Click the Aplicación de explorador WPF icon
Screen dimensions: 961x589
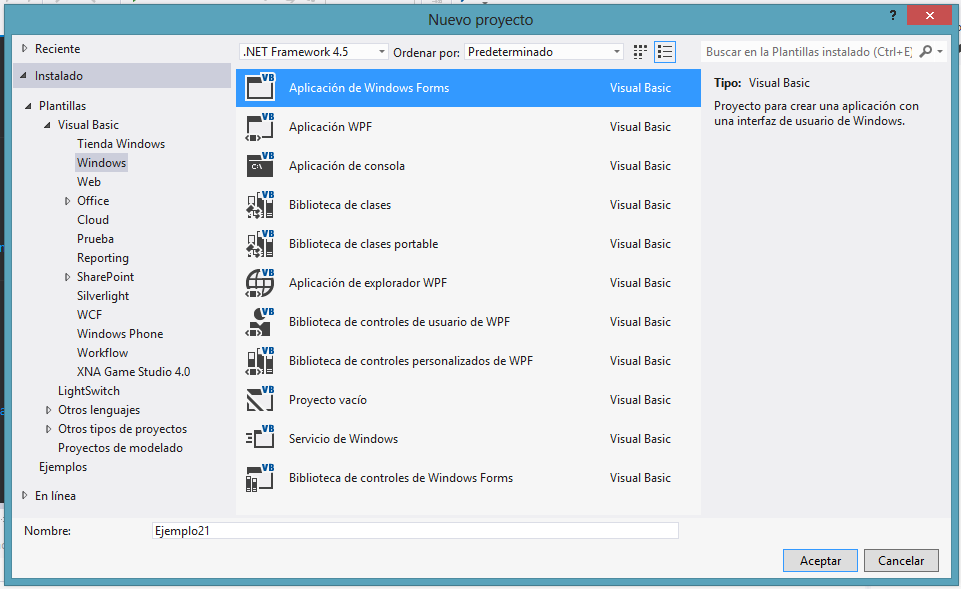[x=260, y=283]
